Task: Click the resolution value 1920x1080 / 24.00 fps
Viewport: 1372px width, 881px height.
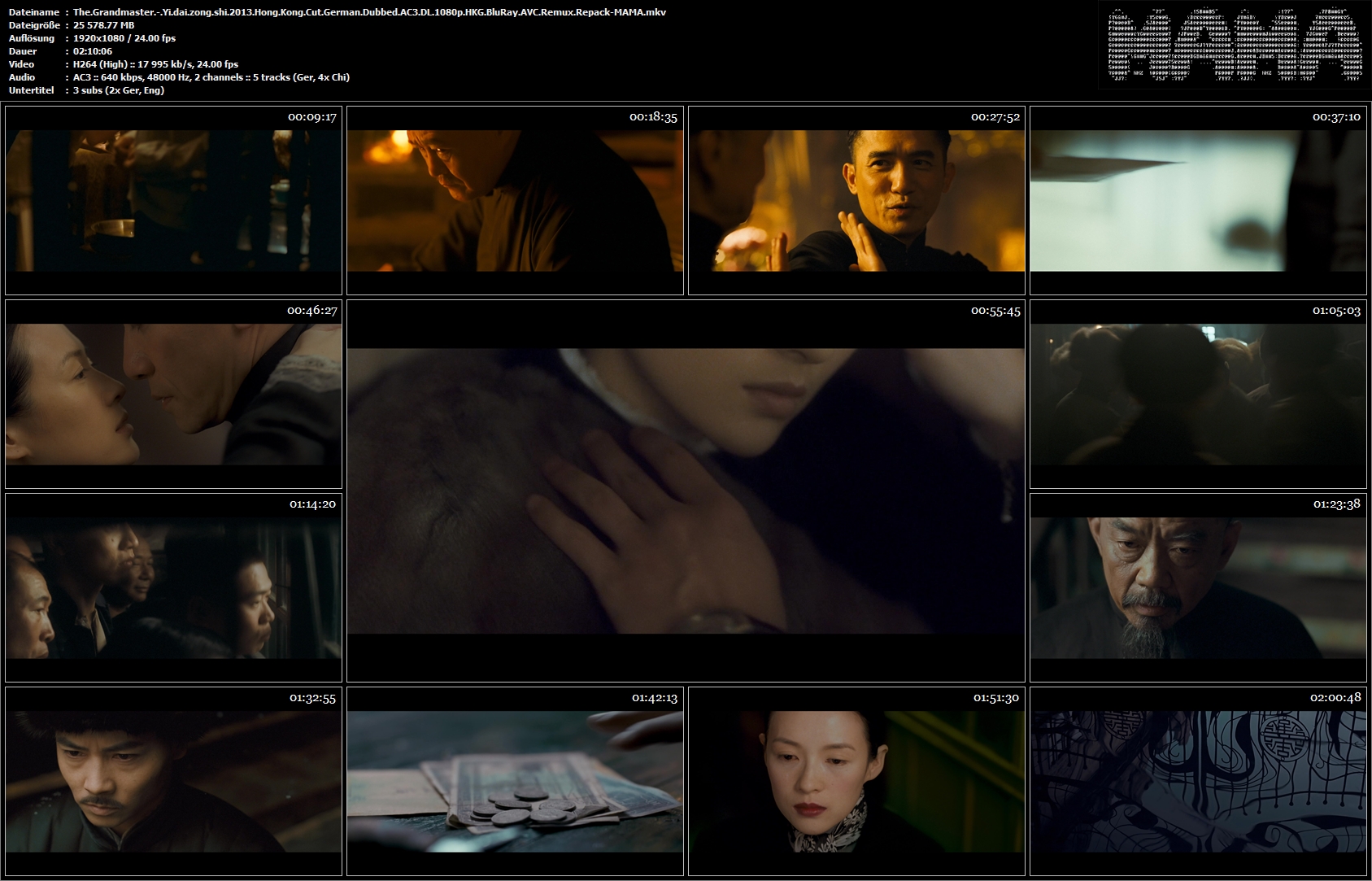Action: coord(124,38)
